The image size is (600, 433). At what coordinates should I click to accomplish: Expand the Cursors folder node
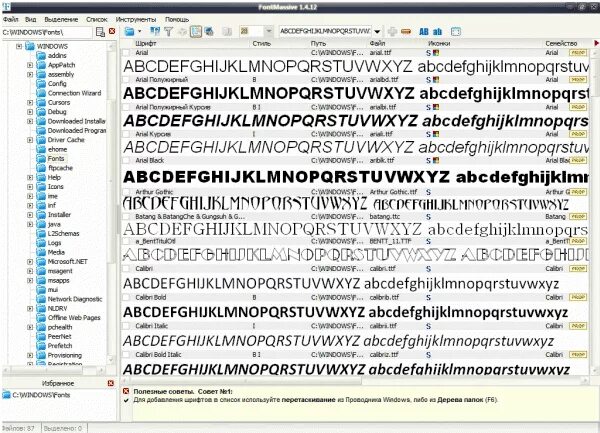click(x=30, y=103)
